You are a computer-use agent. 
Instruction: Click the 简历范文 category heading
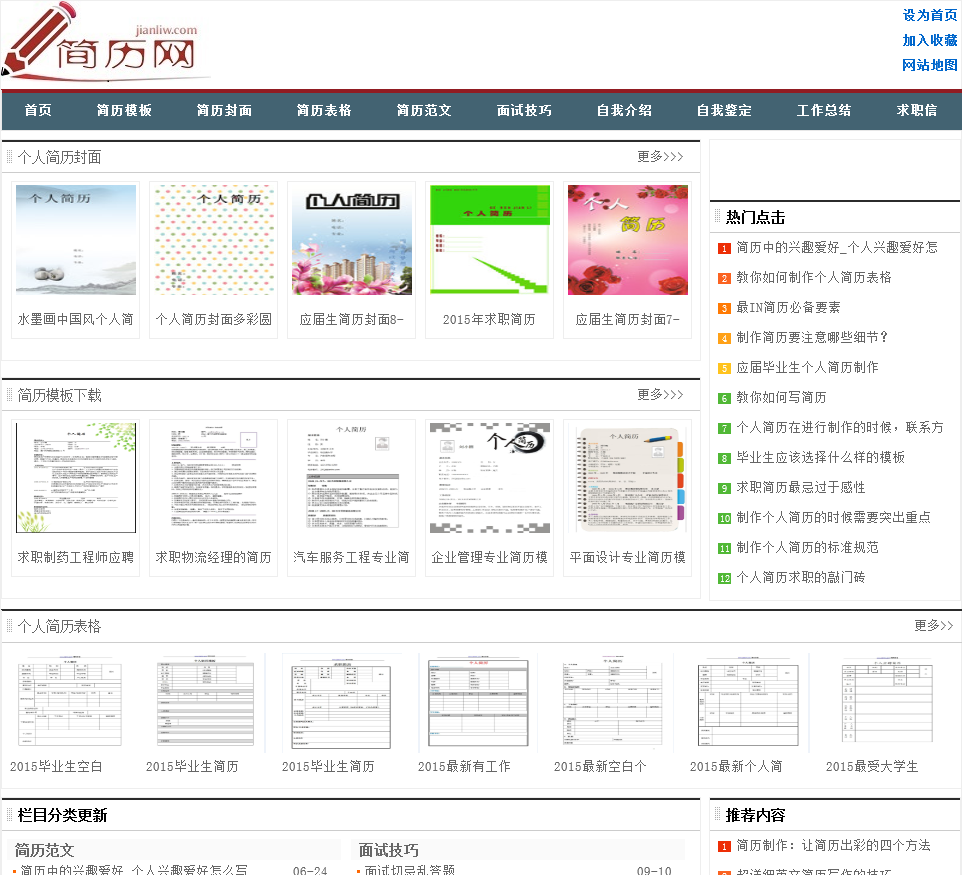44,850
